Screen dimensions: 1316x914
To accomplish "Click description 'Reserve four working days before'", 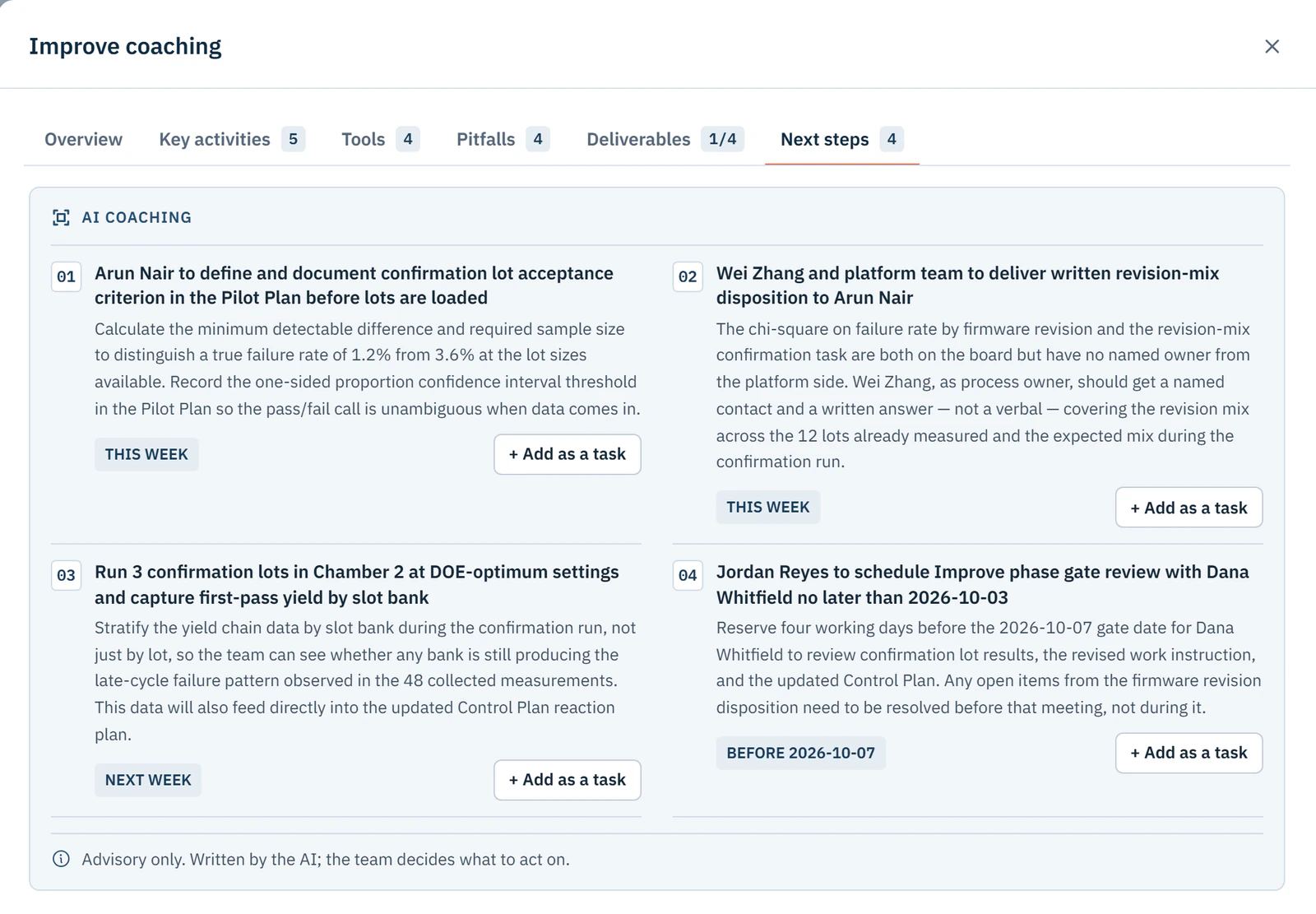I will point(989,667).
